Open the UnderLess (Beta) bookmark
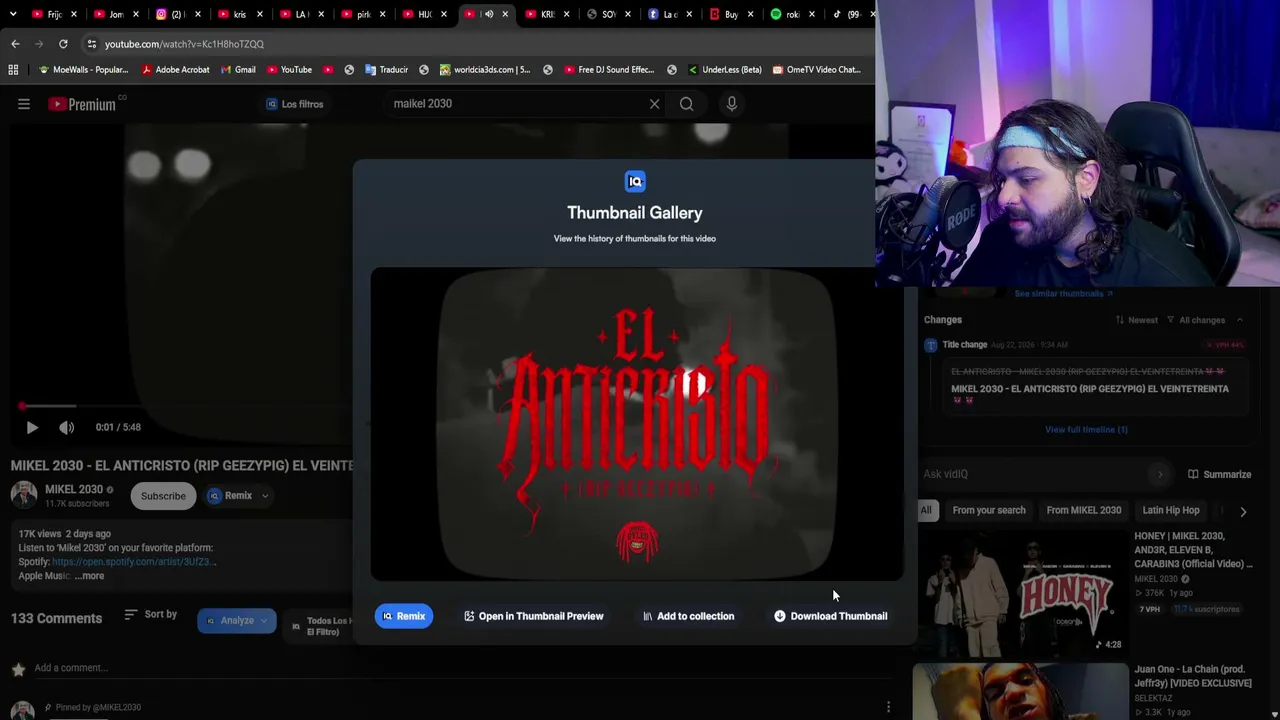This screenshot has height=720, width=1280. [724, 70]
